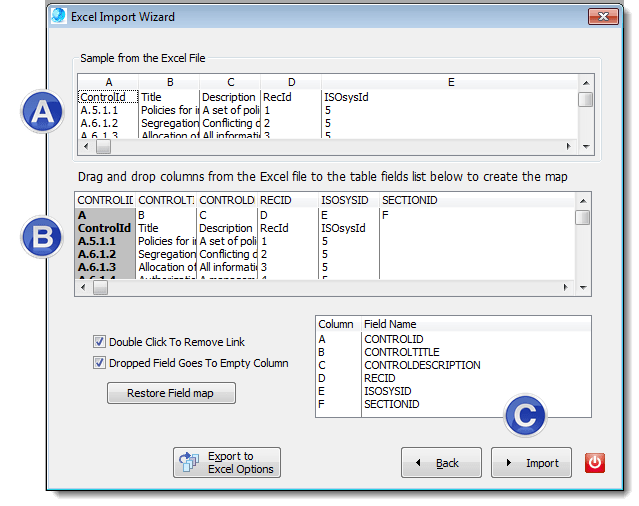Click the Excel Import Wizard title icon

click(x=59, y=16)
